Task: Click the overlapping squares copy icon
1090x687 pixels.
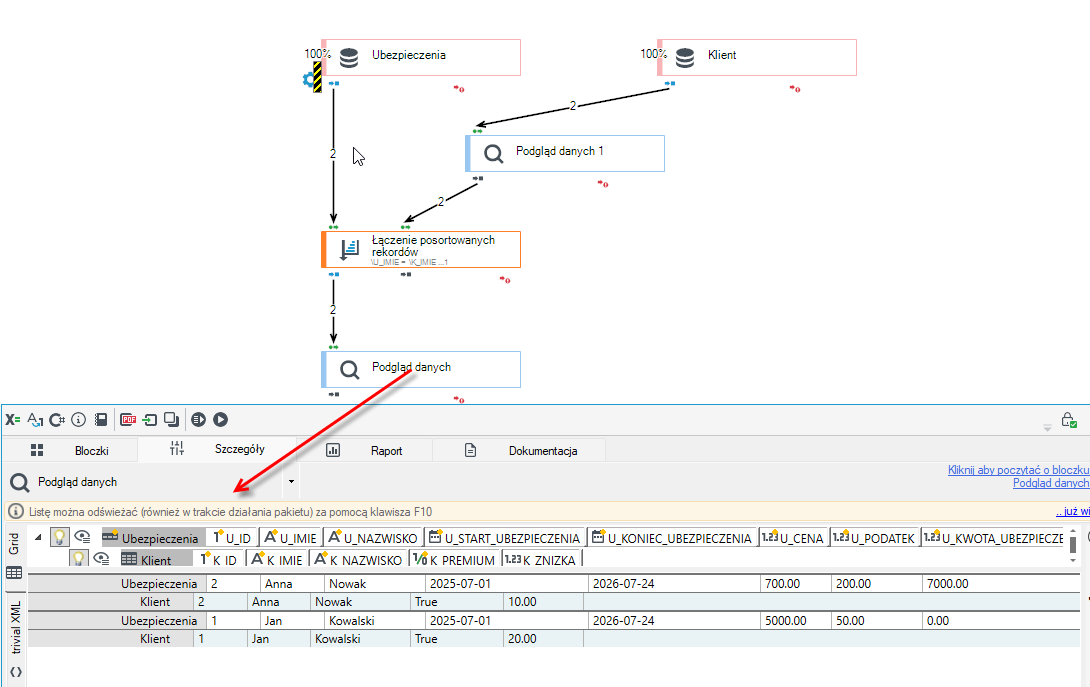Action: pos(171,419)
